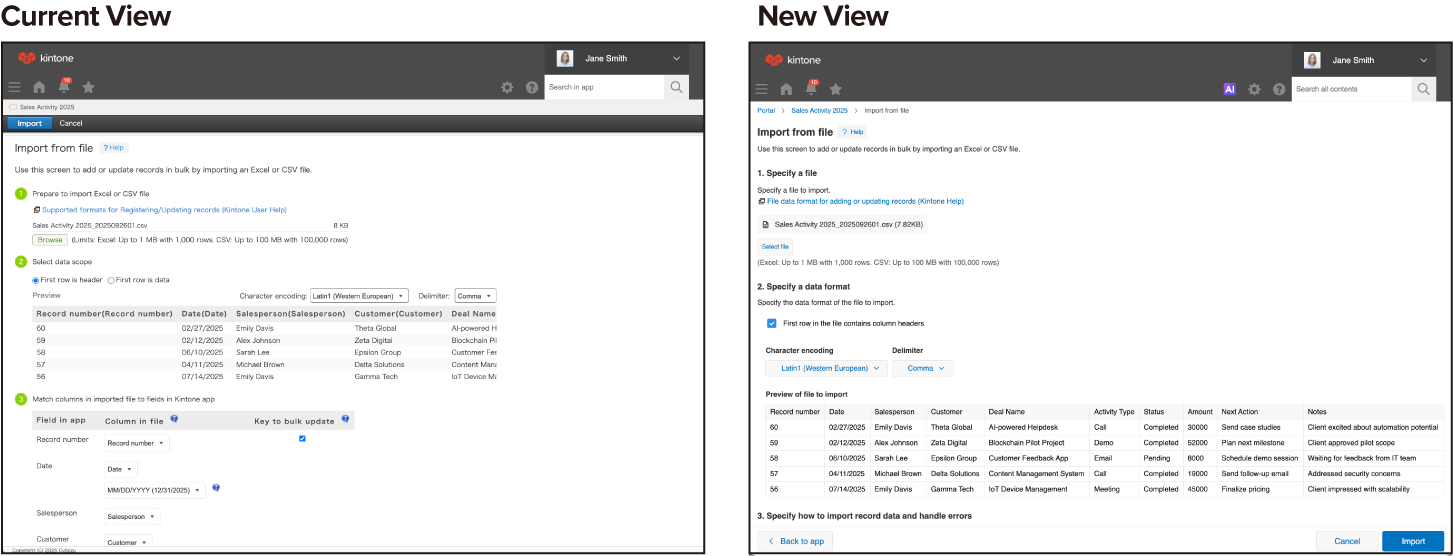Click settings gear icon in New View
1454x556 pixels.
1254,89
